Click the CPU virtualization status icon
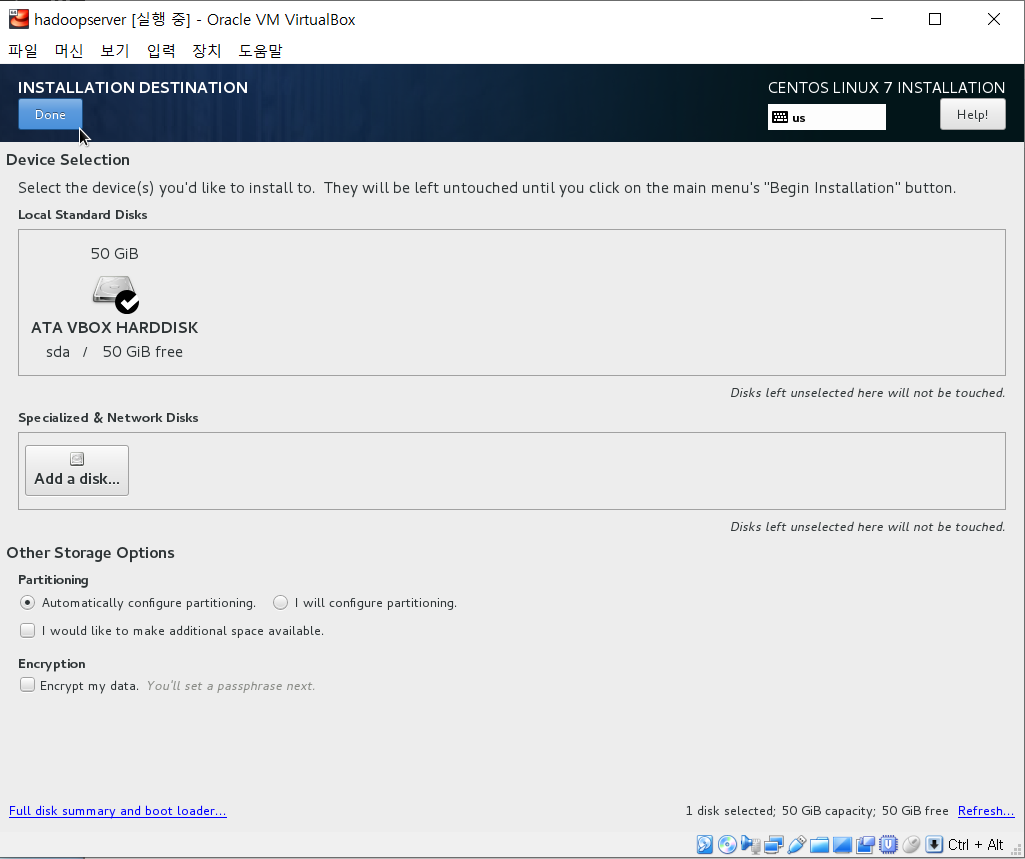The width and height of the screenshot is (1025, 859). point(888,845)
